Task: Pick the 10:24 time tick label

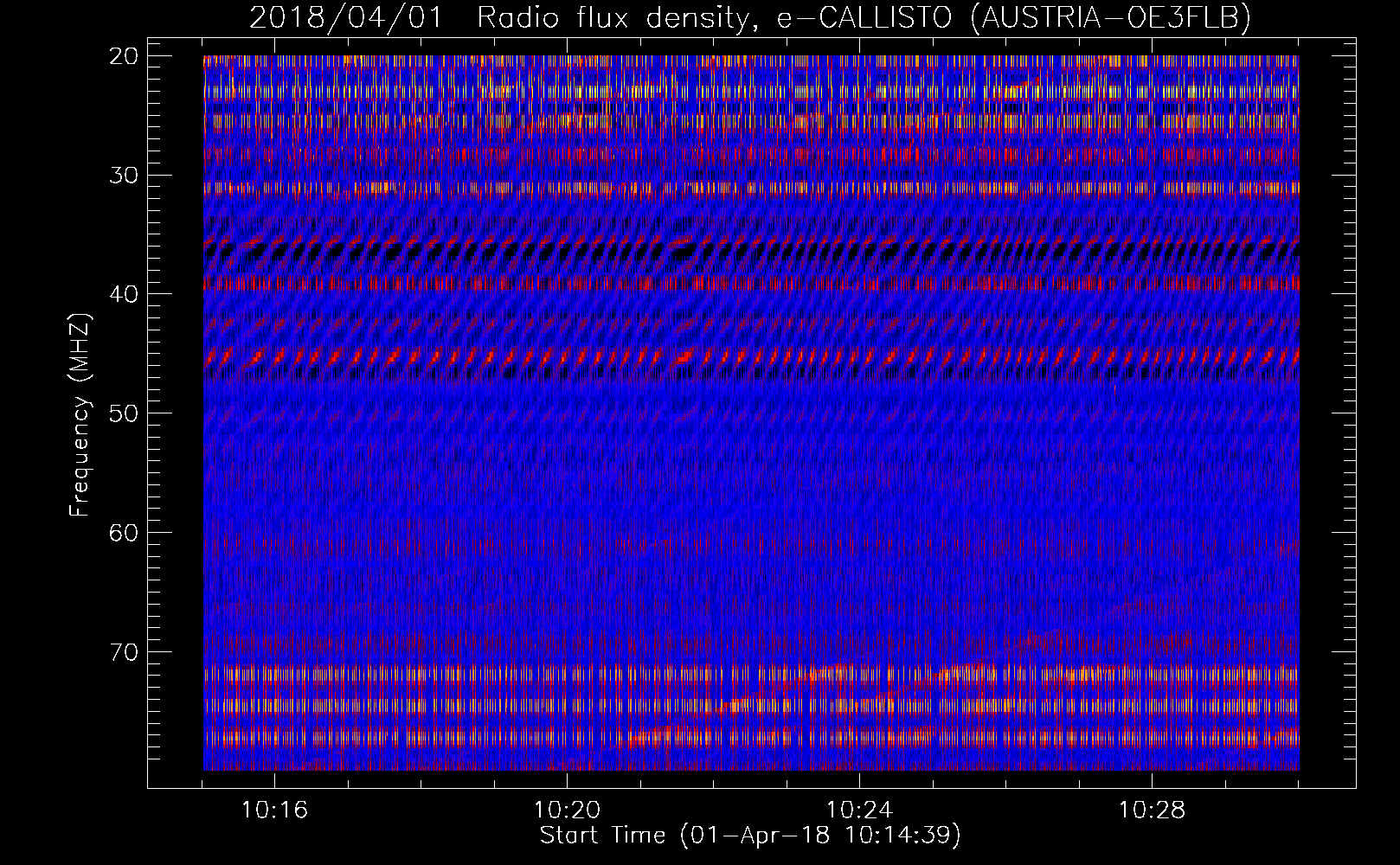Action: (x=859, y=811)
